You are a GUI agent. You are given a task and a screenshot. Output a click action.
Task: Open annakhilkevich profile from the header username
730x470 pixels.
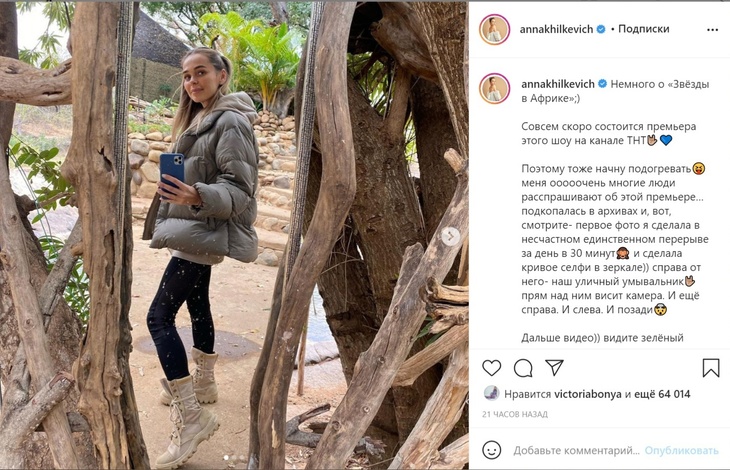(556, 29)
